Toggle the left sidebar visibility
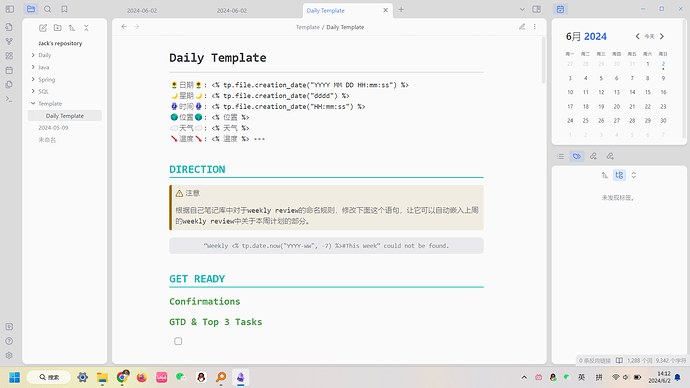 tap(10, 9)
